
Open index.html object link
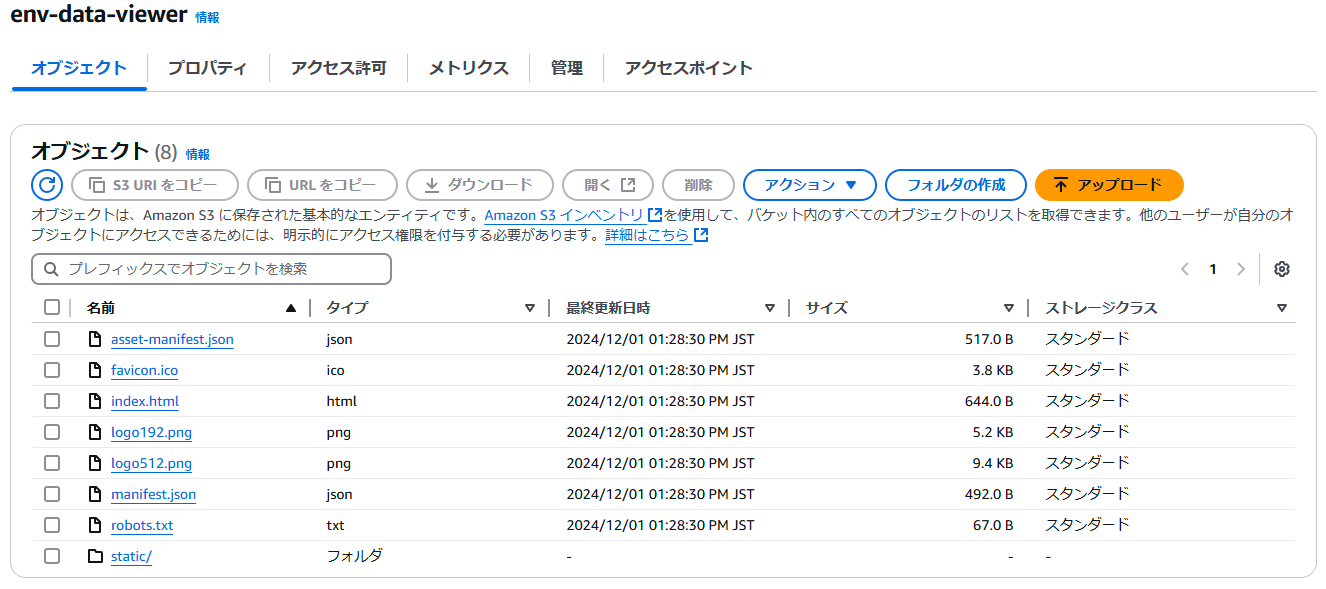coord(145,401)
